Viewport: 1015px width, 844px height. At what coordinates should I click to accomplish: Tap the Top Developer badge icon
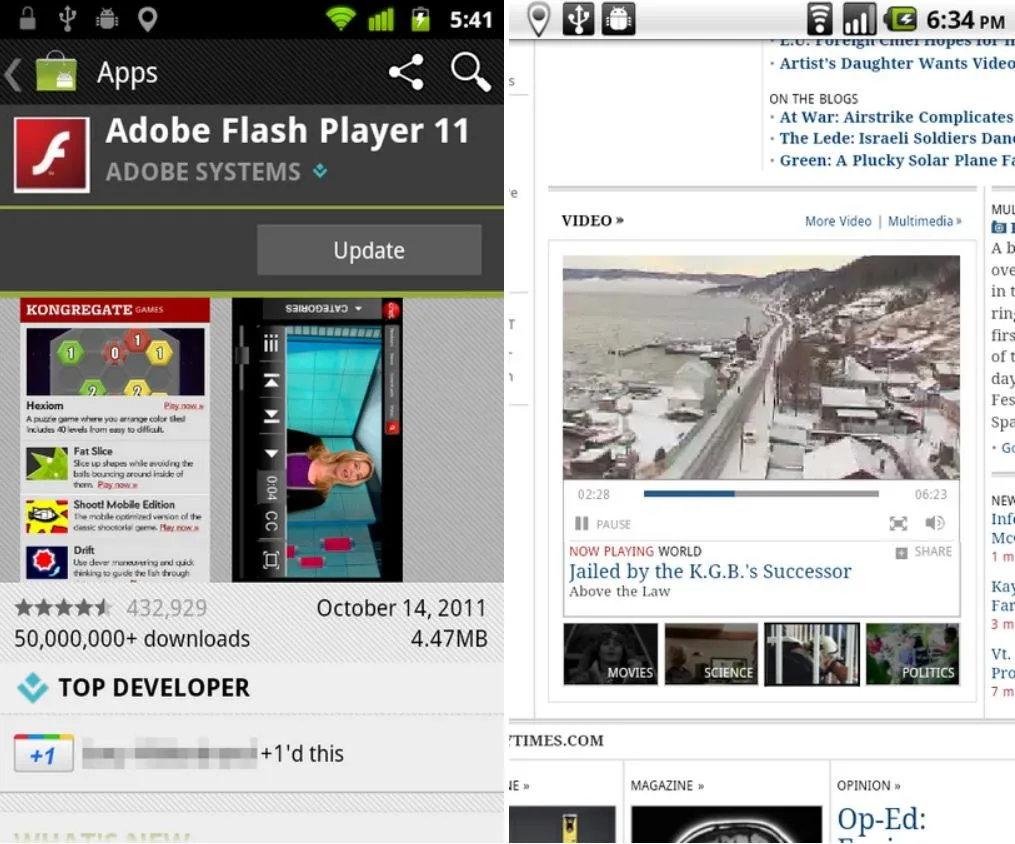pyautogui.click(x=33, y=688)
